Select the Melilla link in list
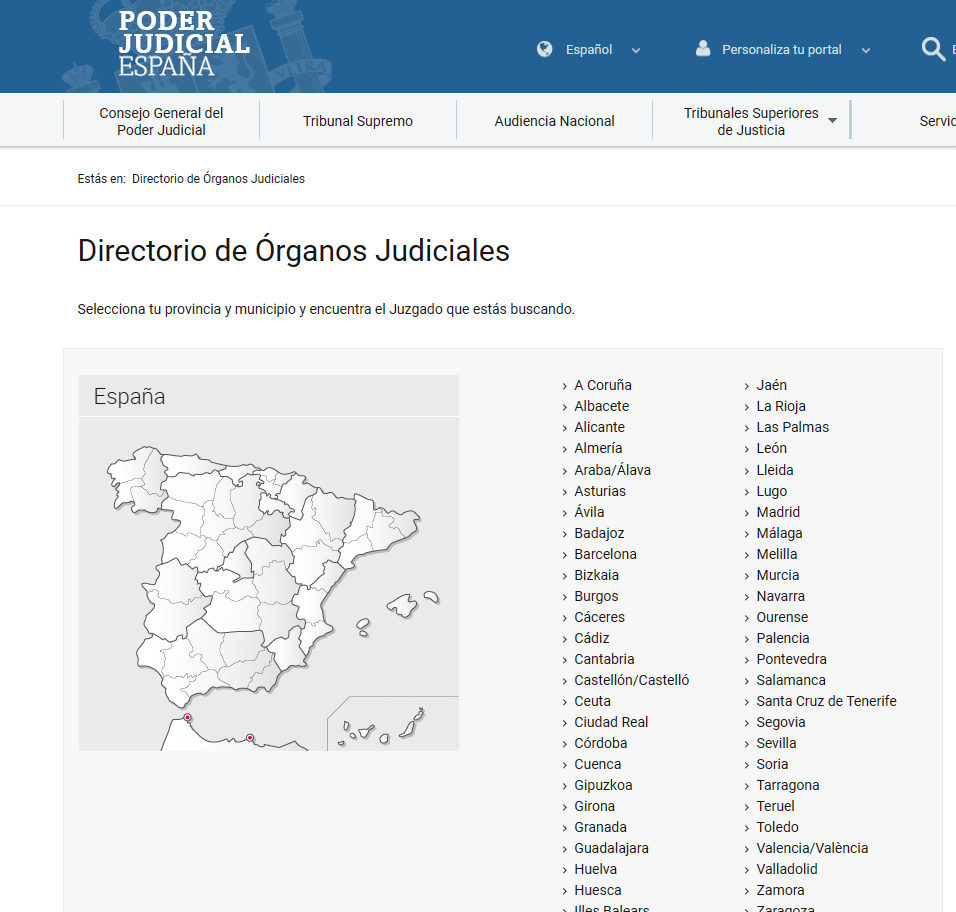Screen dimensions: 956x912 (777, 554)
